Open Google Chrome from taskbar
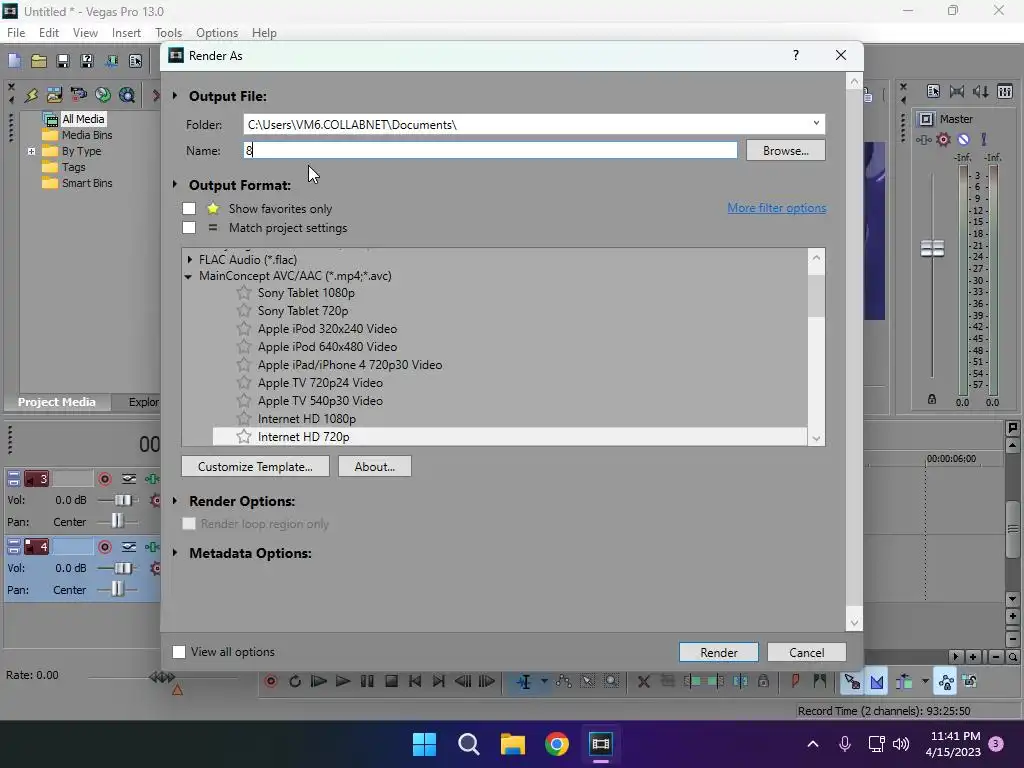The height and width of the screenshot is (768, 1024). click(556, 744)
